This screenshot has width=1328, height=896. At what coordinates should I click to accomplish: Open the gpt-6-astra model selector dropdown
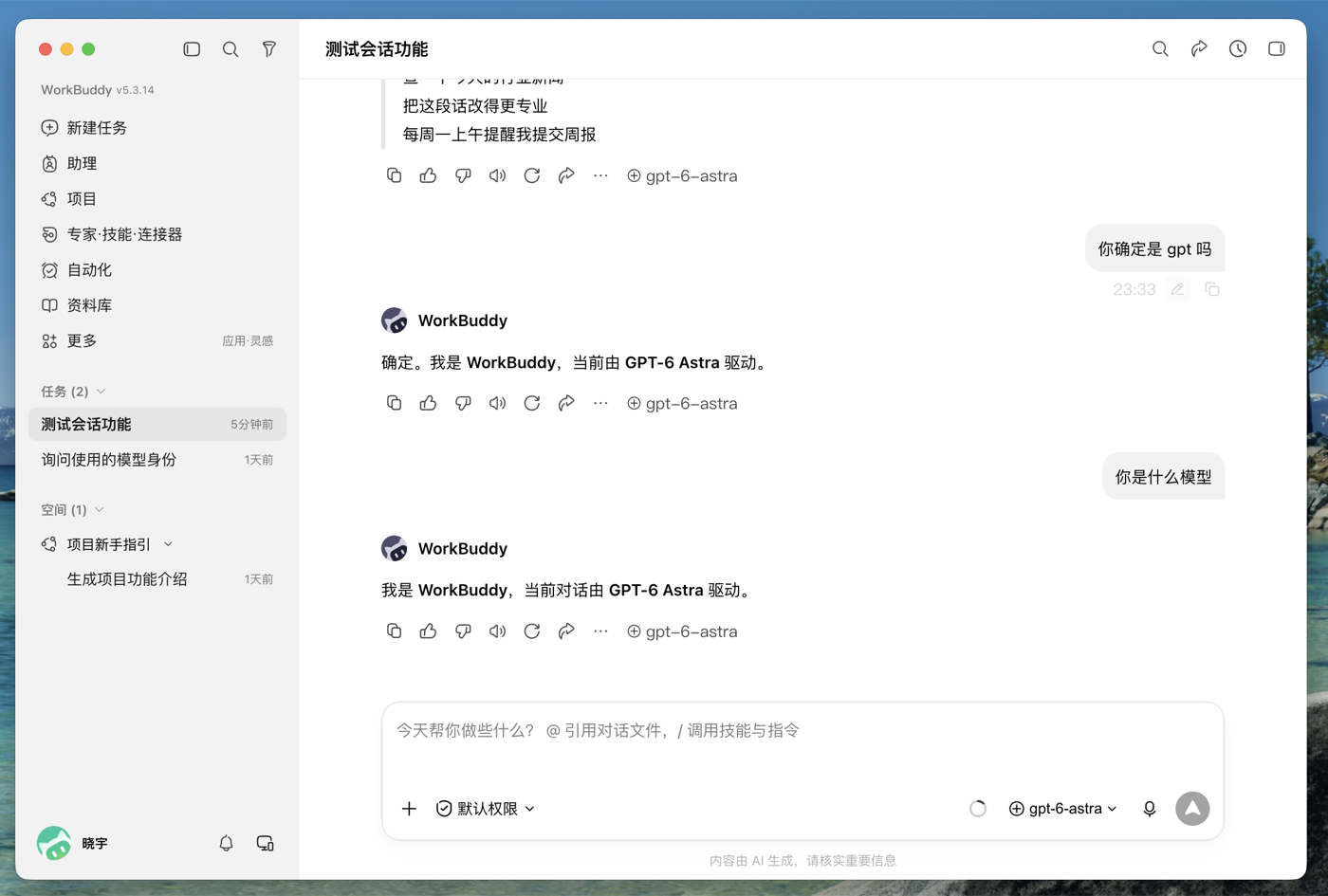[1063, 809]
